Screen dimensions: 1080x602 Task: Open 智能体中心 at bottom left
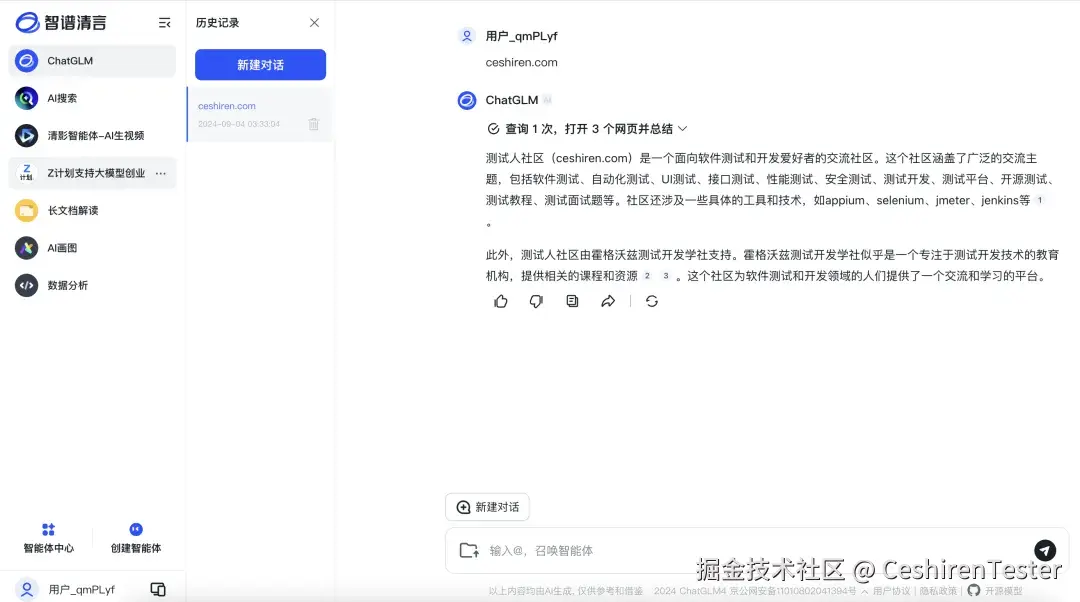47,537
